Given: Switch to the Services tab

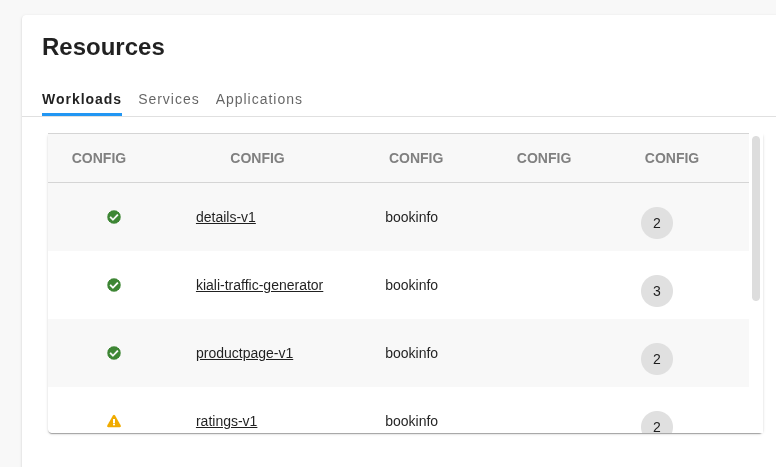Looking at the screenshot, I should pos(169,99).
